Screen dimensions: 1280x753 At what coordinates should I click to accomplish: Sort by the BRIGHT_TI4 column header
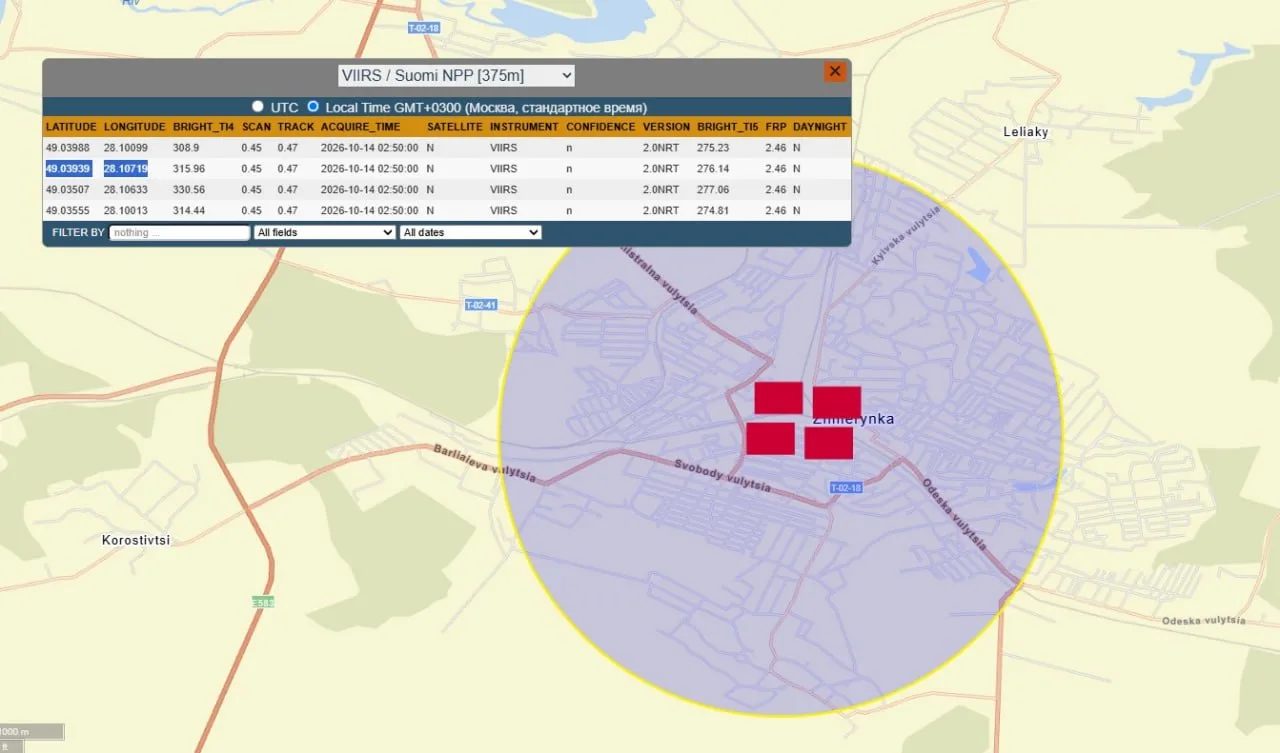204,127
